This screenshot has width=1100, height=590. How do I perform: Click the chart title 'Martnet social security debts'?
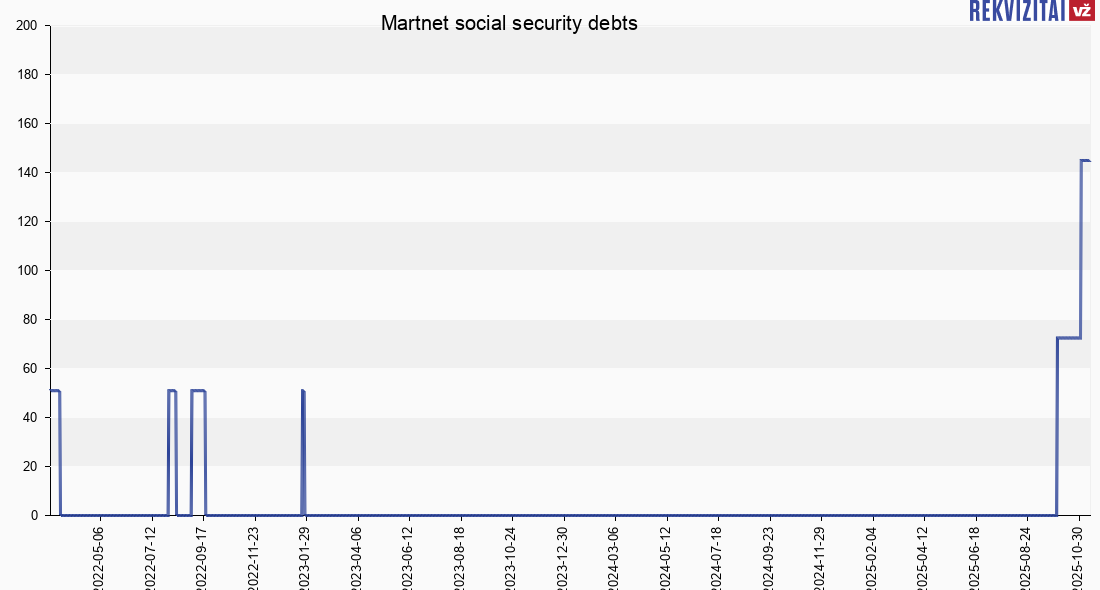click(x=509, y=23)
